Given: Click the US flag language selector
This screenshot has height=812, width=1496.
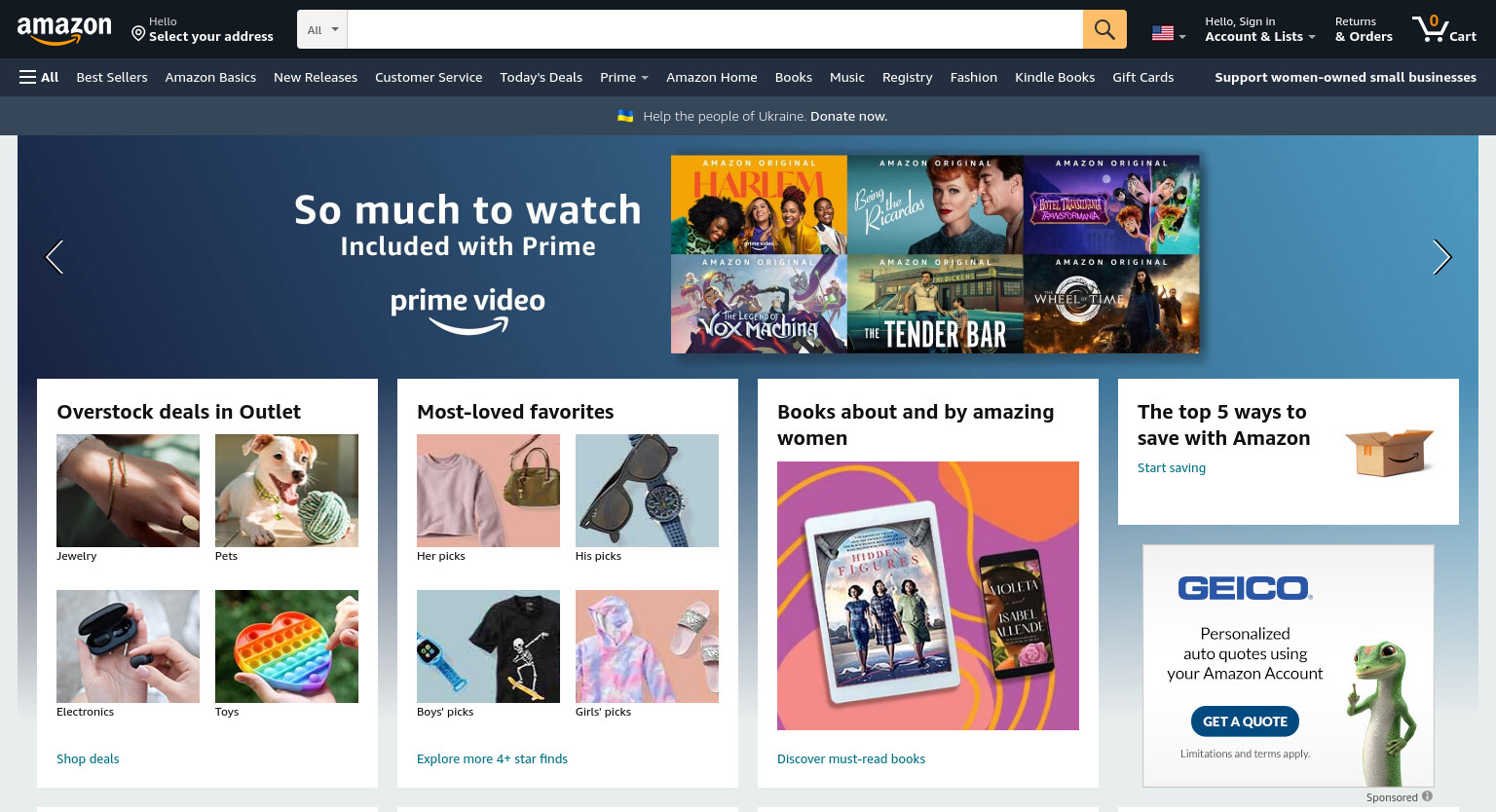Looking at the screenshot, I should [x=1169, y=33].
